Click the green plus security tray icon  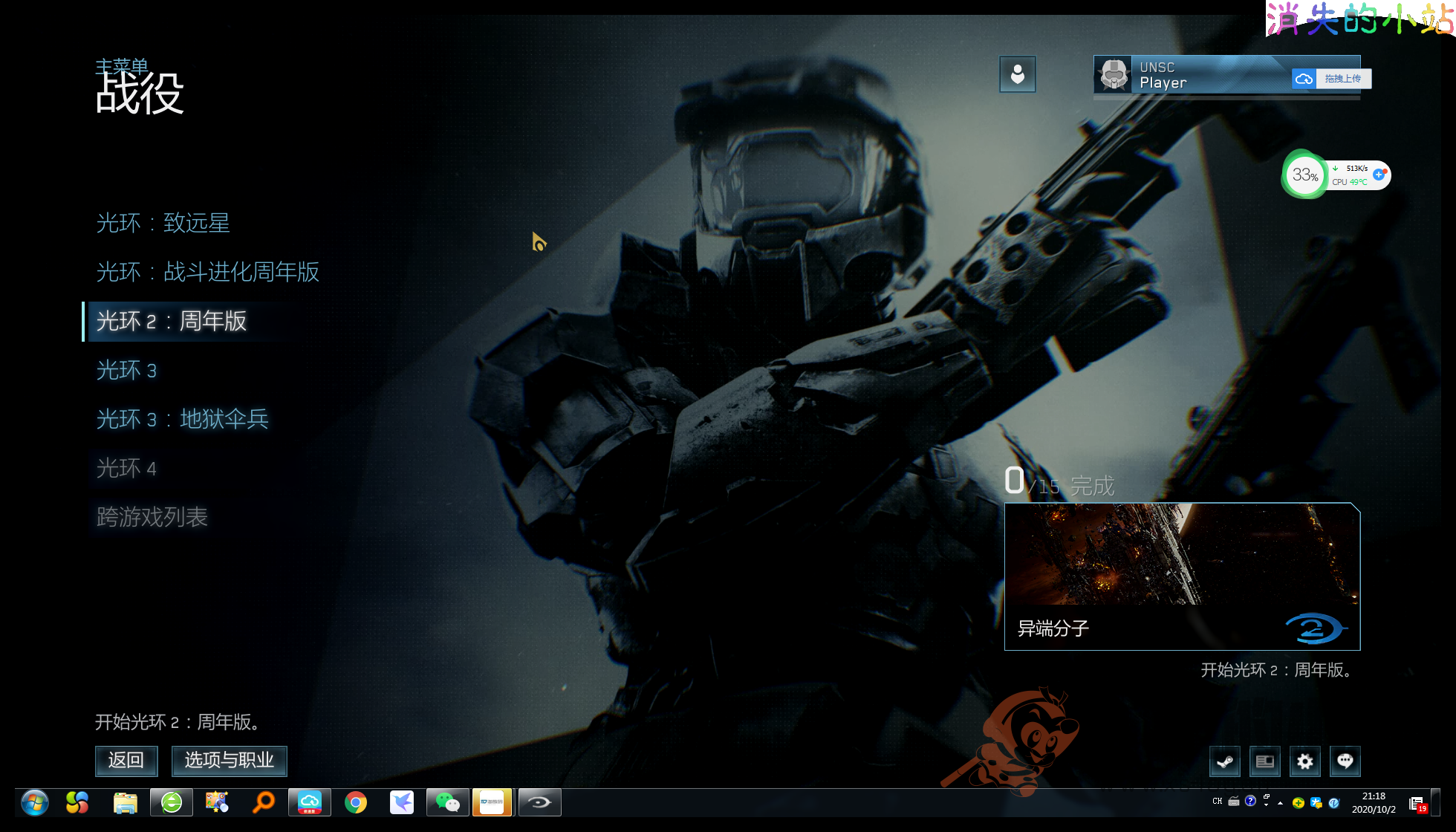pyautogui.click(x=1299, y=803)
